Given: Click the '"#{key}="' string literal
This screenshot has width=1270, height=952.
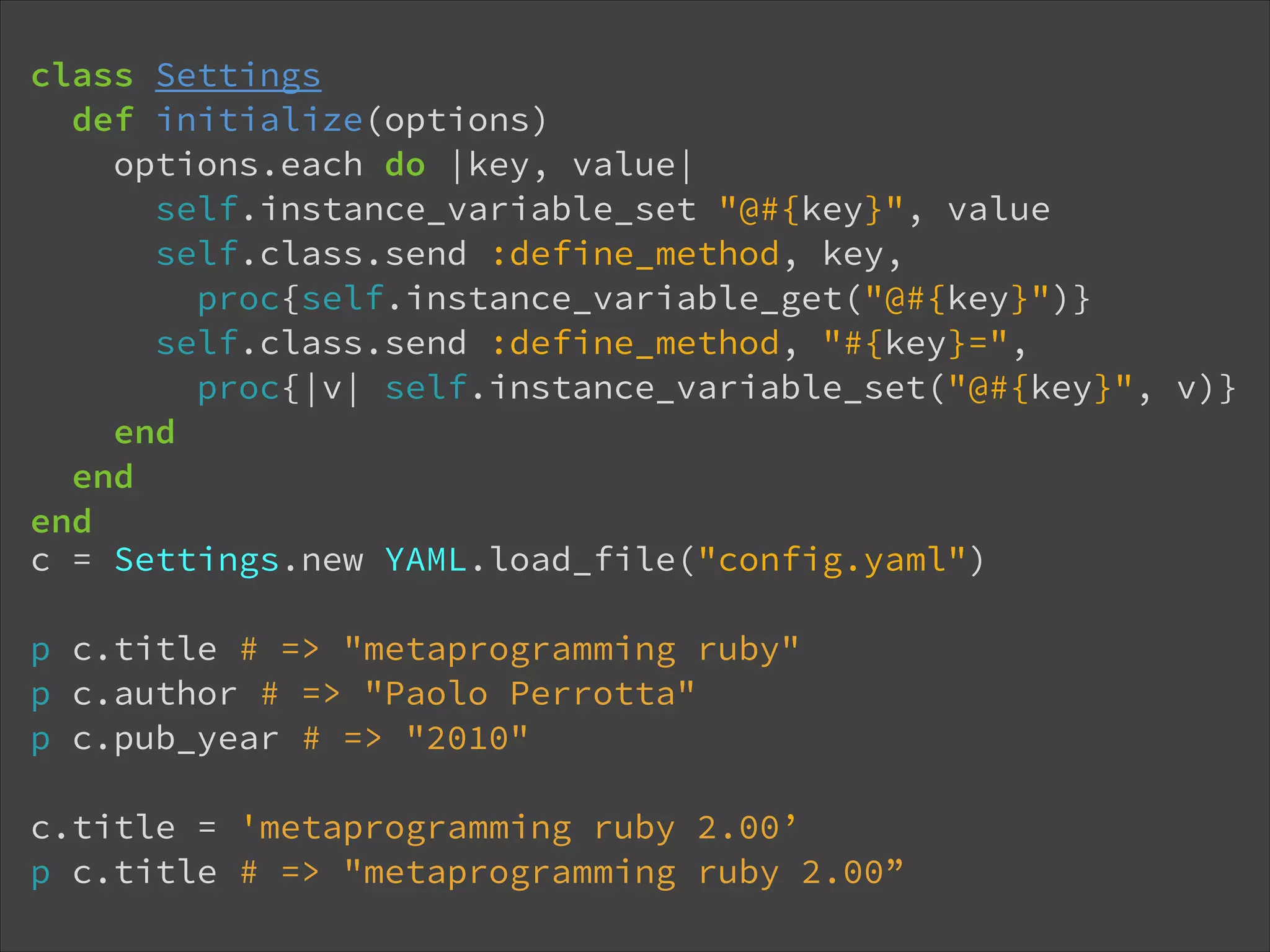Looking at the screenshot, I should pos(915,343).
